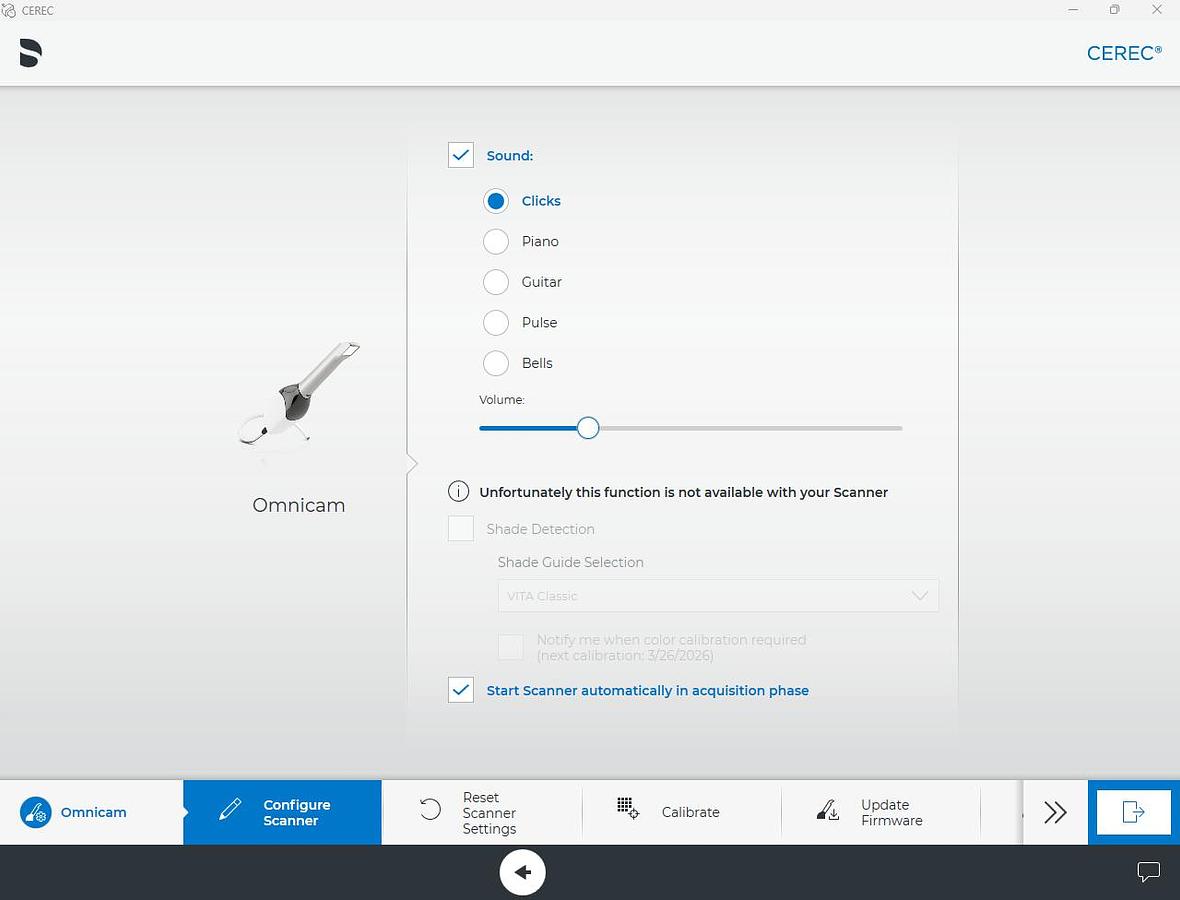1180x900 pixels.
Task: Click the Omnicam step label
Action: click(93, 812)
